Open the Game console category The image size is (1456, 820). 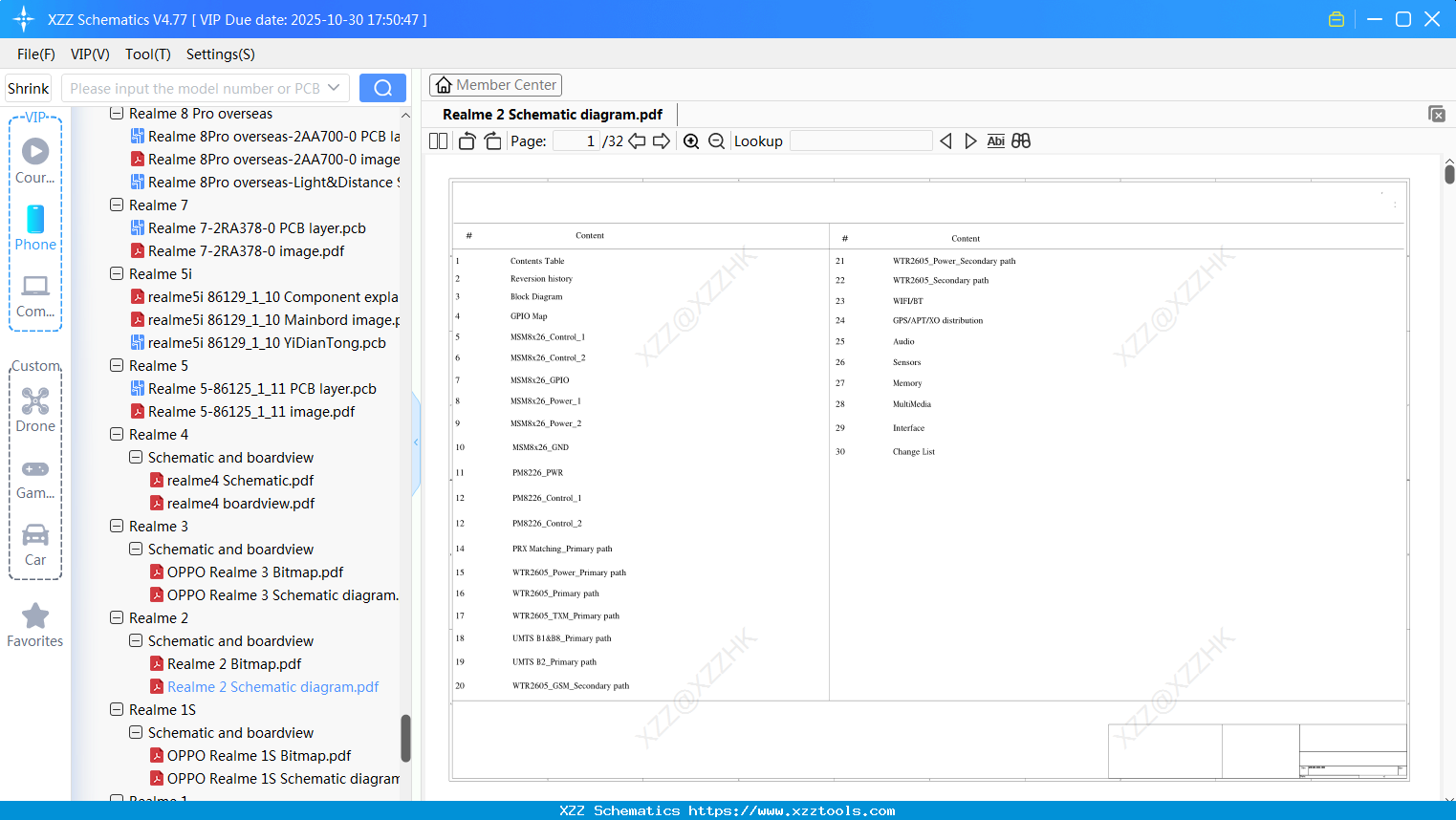[35, 478]
